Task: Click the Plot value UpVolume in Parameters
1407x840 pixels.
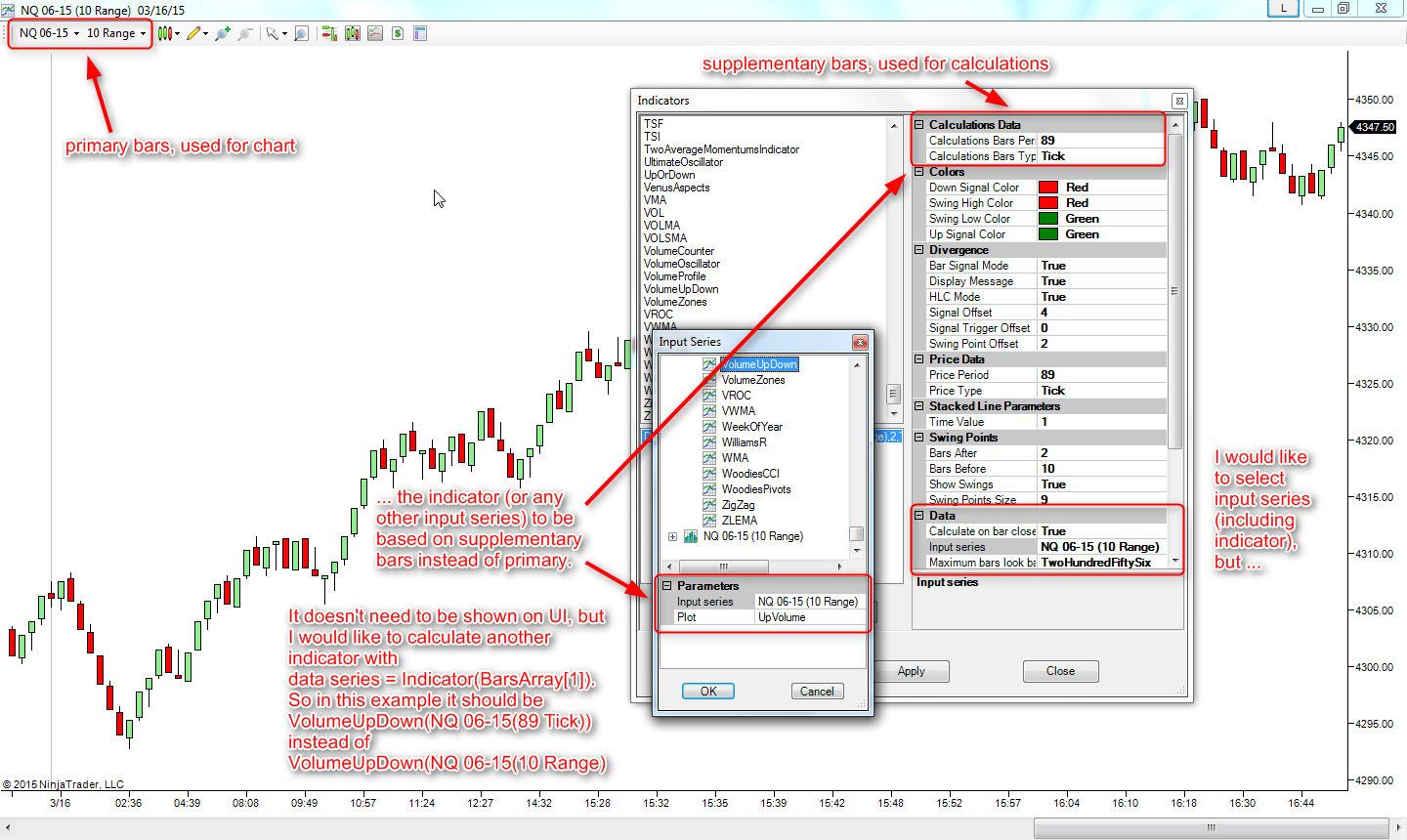Action: point(811,617)
